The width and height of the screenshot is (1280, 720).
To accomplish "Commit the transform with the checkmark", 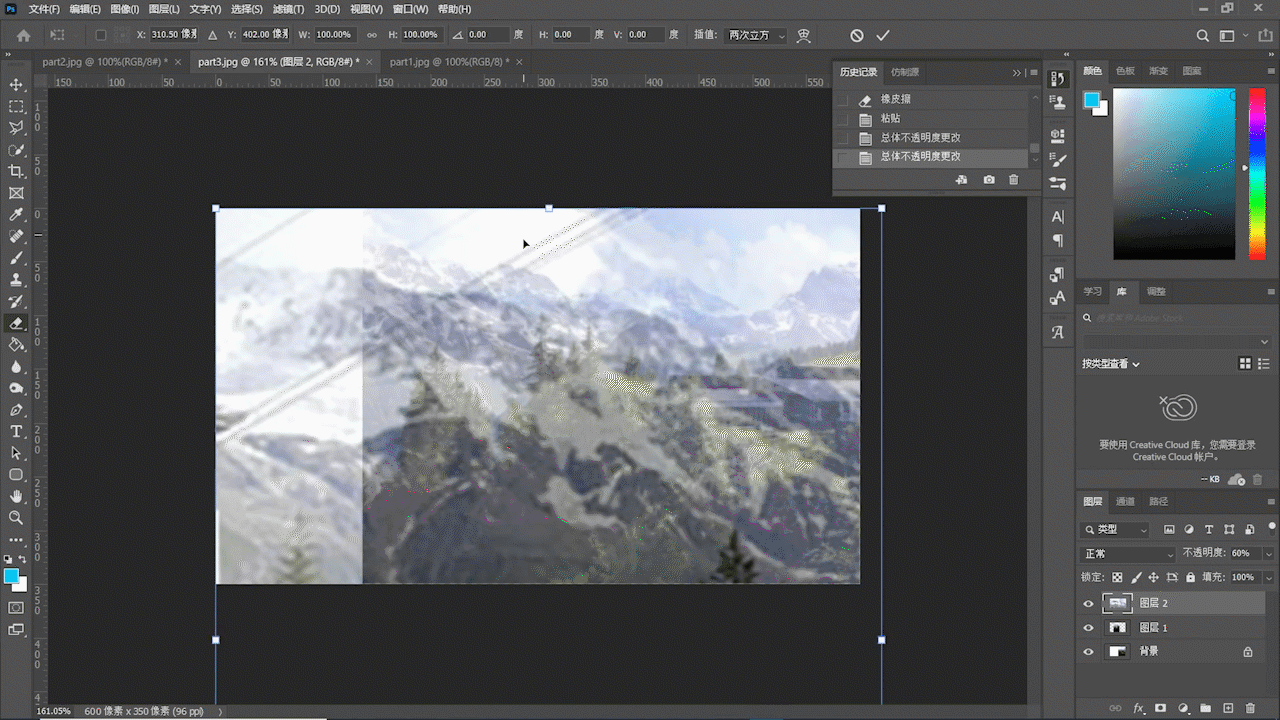I will tap(883, 35).
